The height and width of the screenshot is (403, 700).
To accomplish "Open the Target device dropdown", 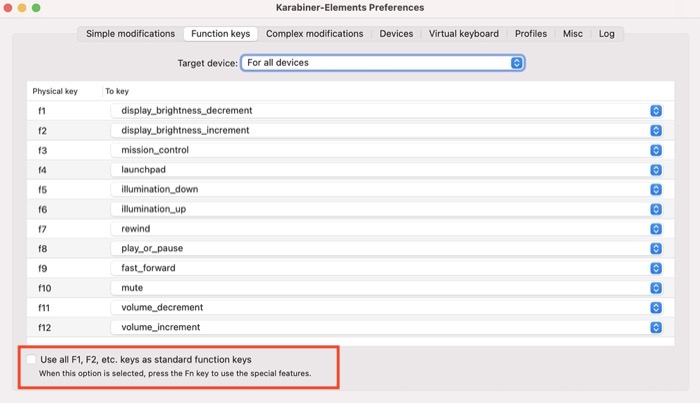I will pyautogui.click(x=383, y=62).
